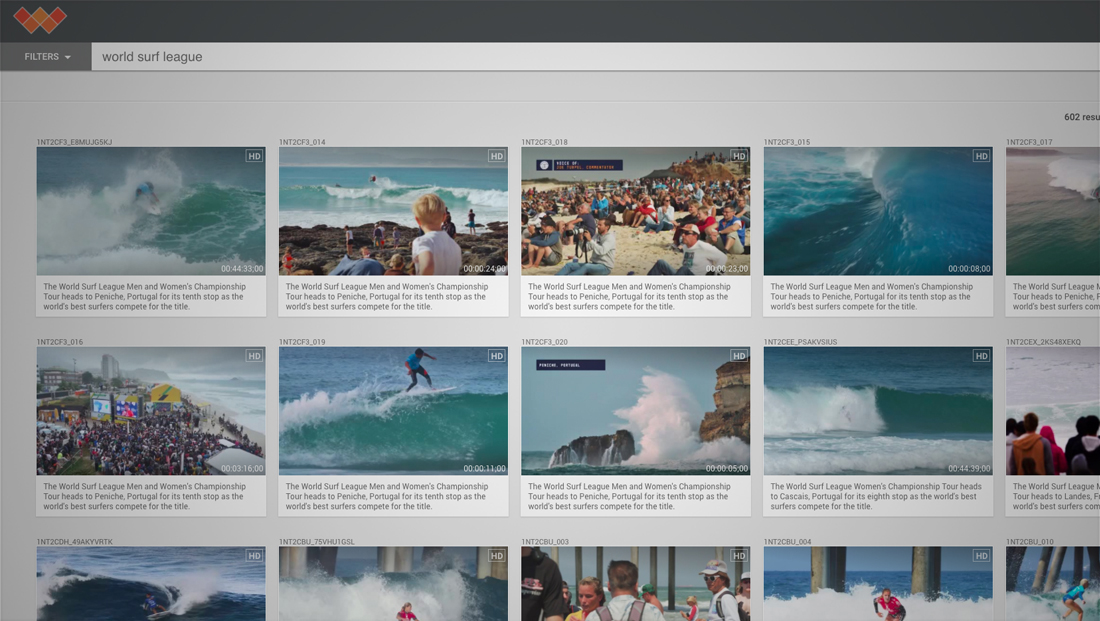Click HD badge on clip 1NT2CBU_003
This screenshot has width=1100, height=621.
[x=739, y=556]
